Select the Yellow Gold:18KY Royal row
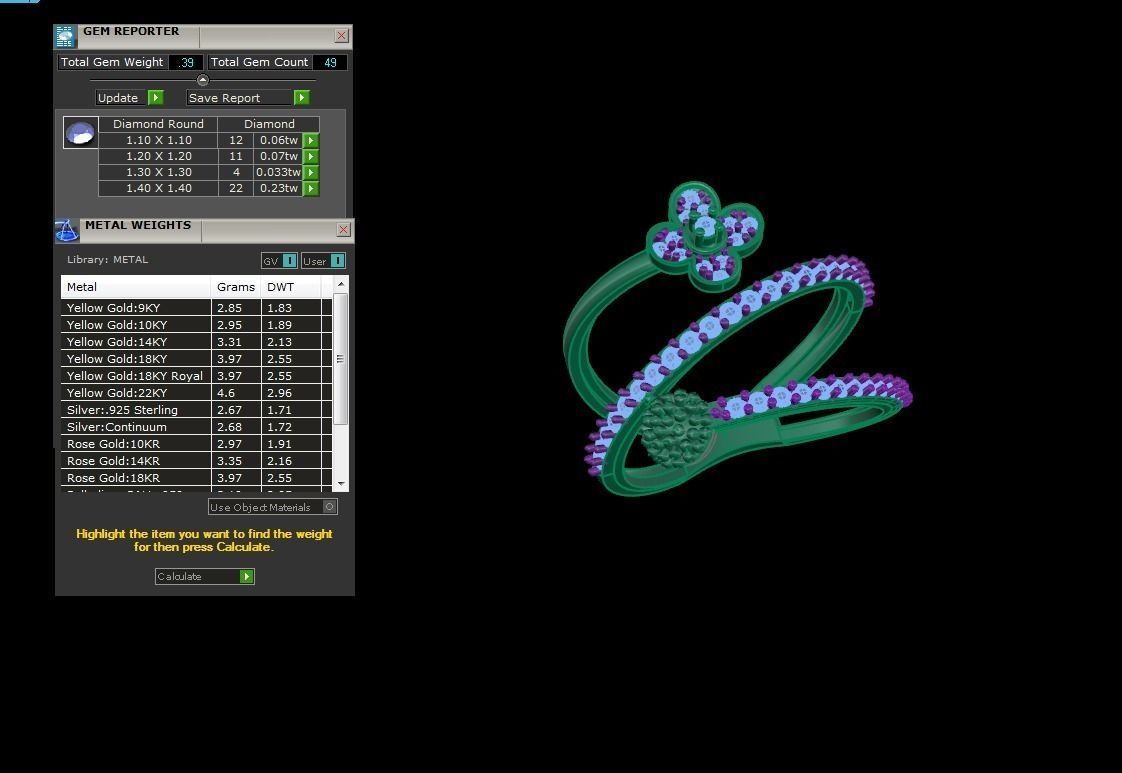The width and height of the screenshot is (1122, 773). pos(196,376)
